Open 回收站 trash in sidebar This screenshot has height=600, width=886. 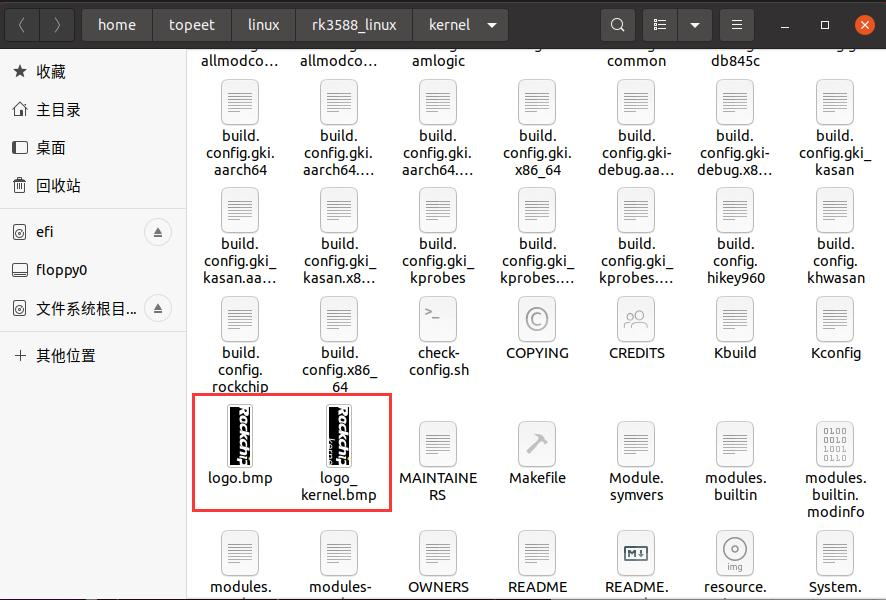[93, 185]
